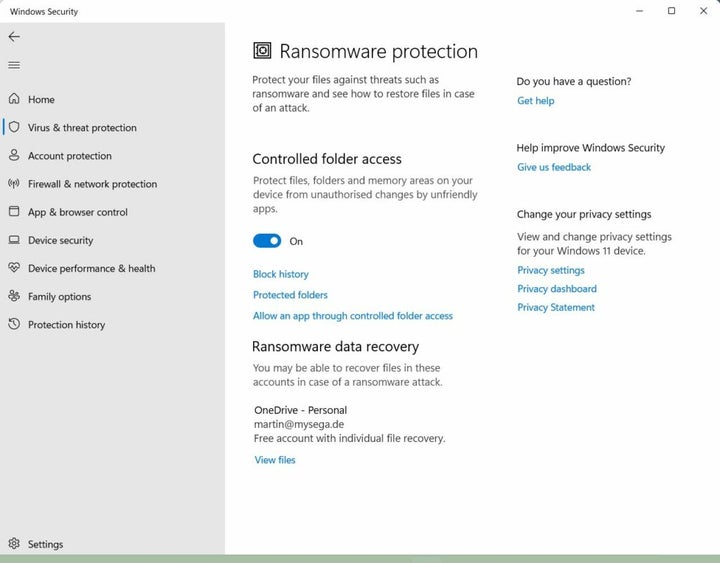The image size is (720, 563).
Task: Click Give us feedback link
Action: tap(554, 167)
